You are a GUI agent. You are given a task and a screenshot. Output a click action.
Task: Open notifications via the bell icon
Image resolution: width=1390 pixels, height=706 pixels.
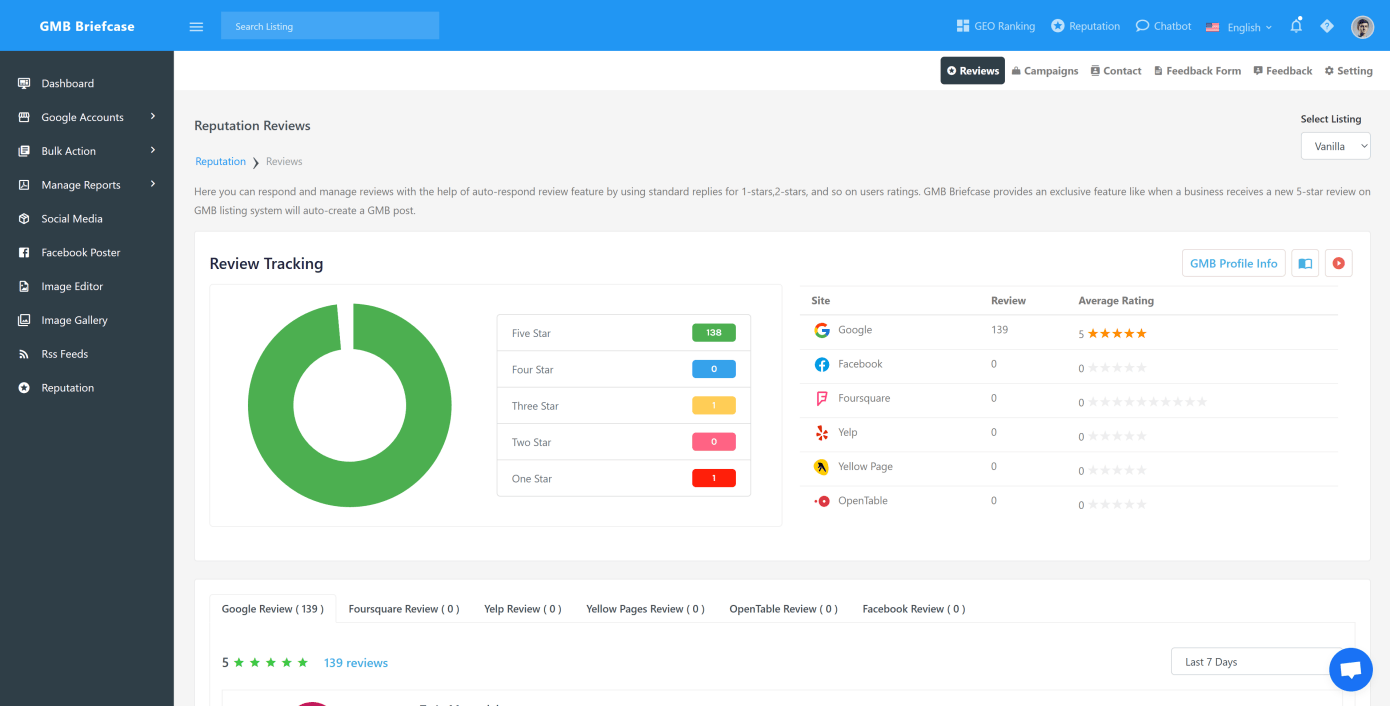tap(1296, 26)
